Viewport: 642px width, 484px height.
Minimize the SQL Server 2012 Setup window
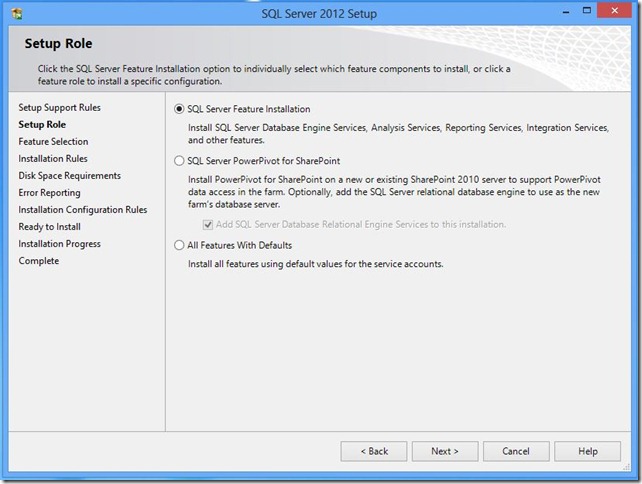[x=566, y=11]
